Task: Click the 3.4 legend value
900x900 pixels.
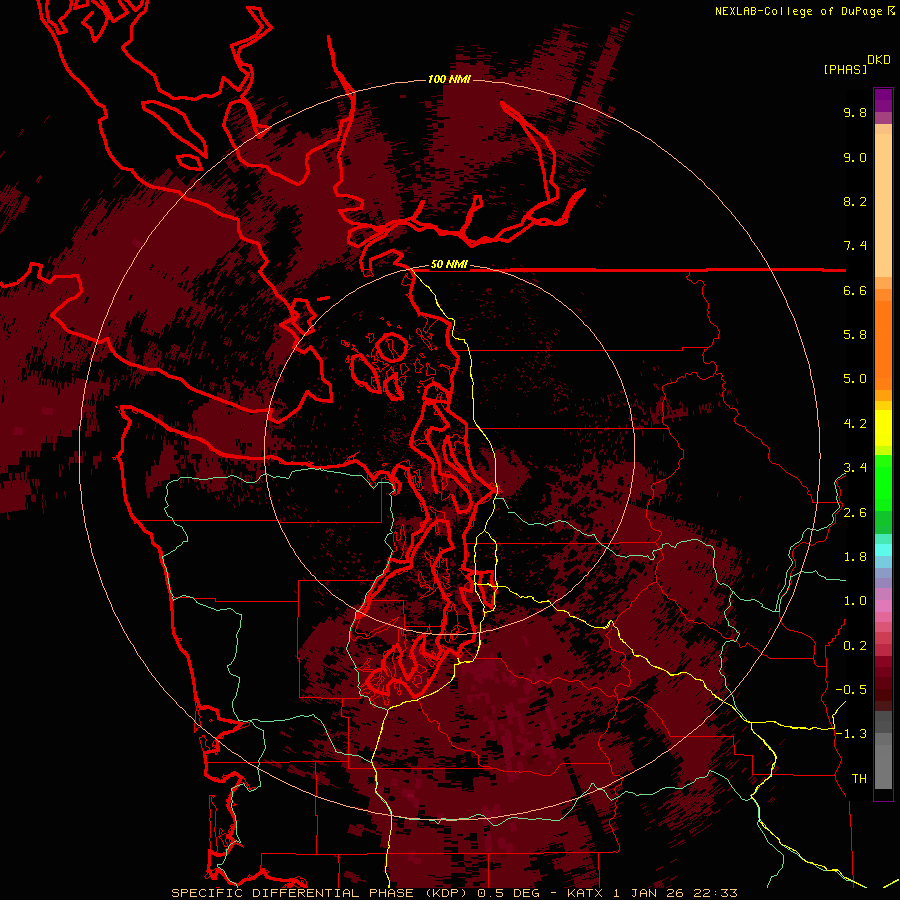Action: click(855, 468)
